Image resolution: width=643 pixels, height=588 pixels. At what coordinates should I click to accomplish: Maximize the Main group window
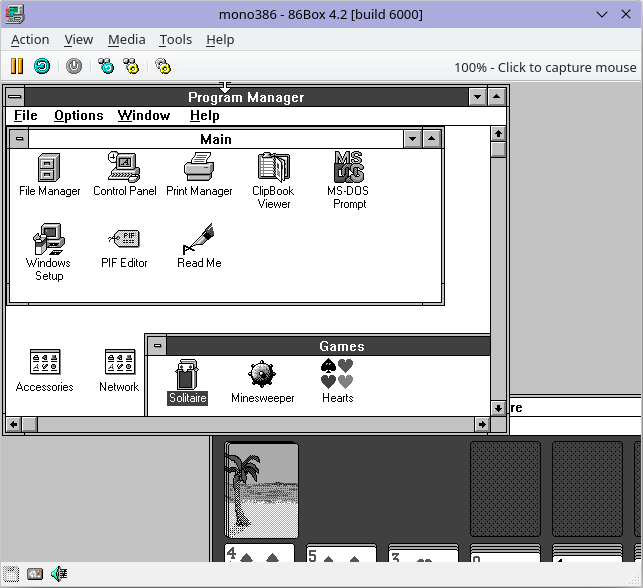point(431,139)
